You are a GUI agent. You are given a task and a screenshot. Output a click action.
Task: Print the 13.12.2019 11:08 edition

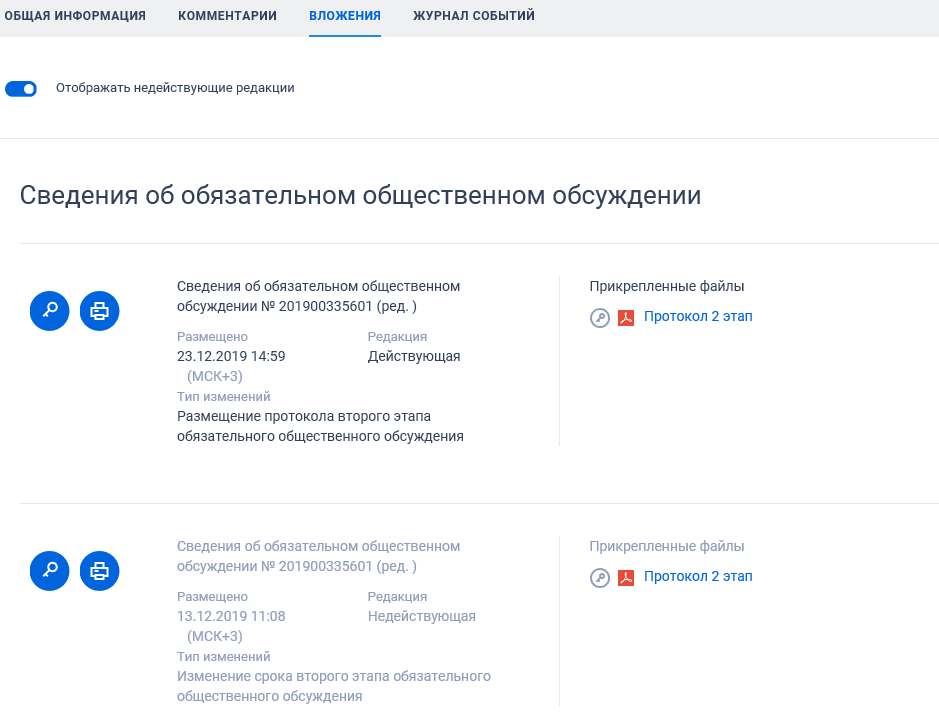99,571
